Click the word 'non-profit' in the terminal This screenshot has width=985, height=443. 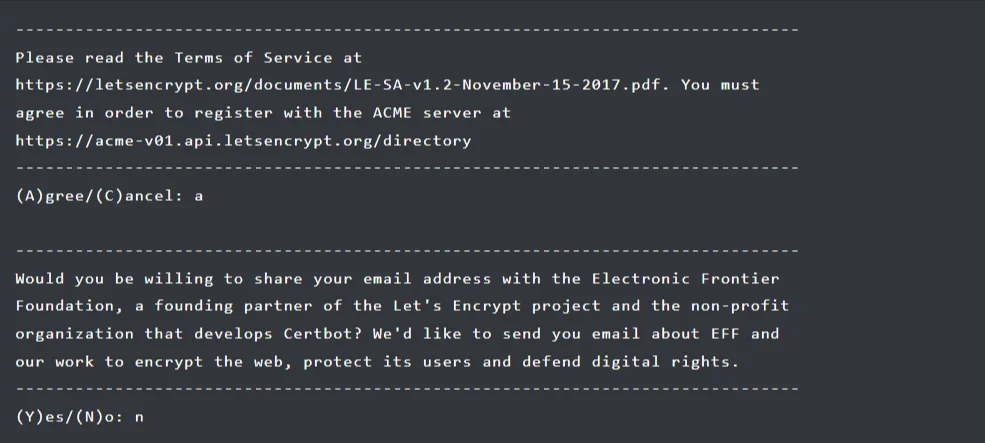pos(740,306)
